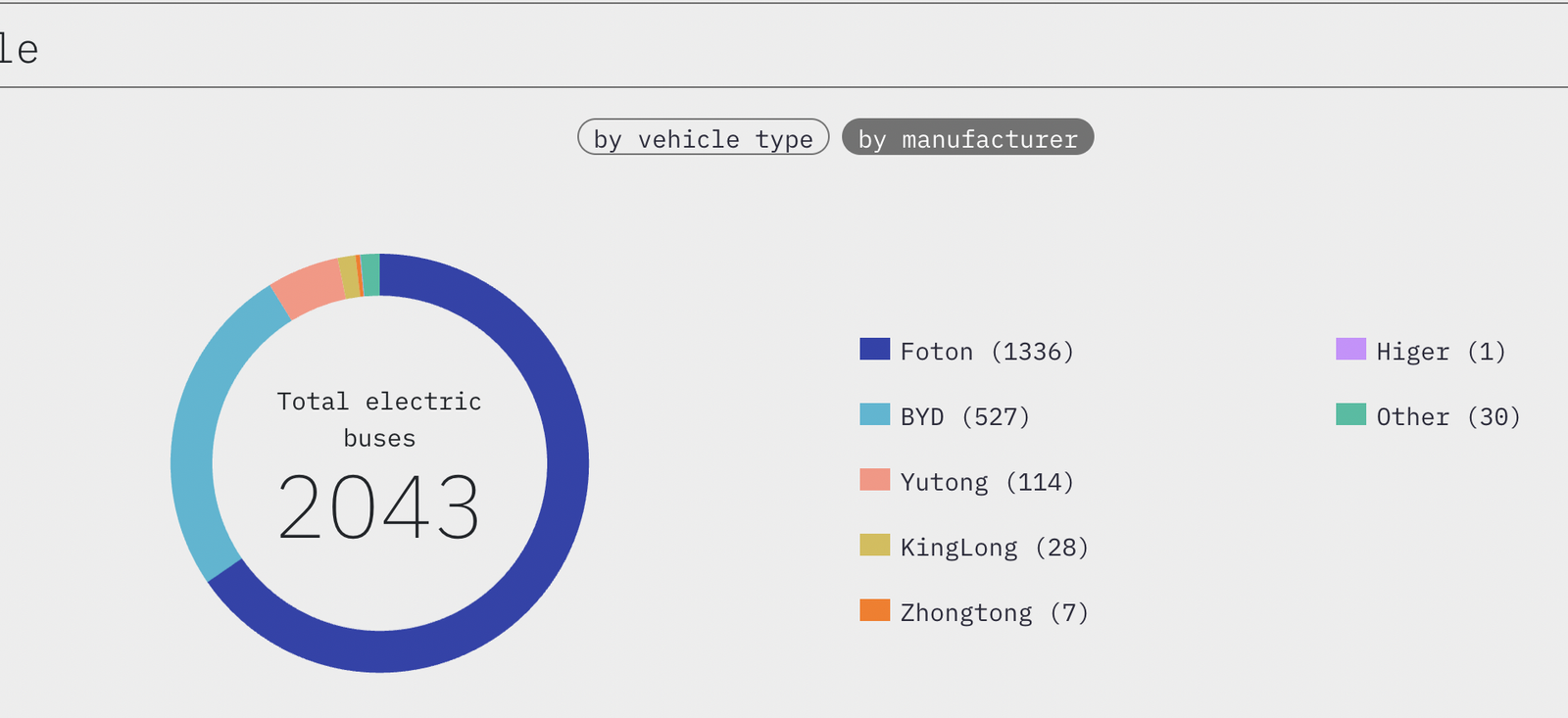Select the 'by manufacturer' pill
This screenshot has height=718, width=1568.
point(968,138)
